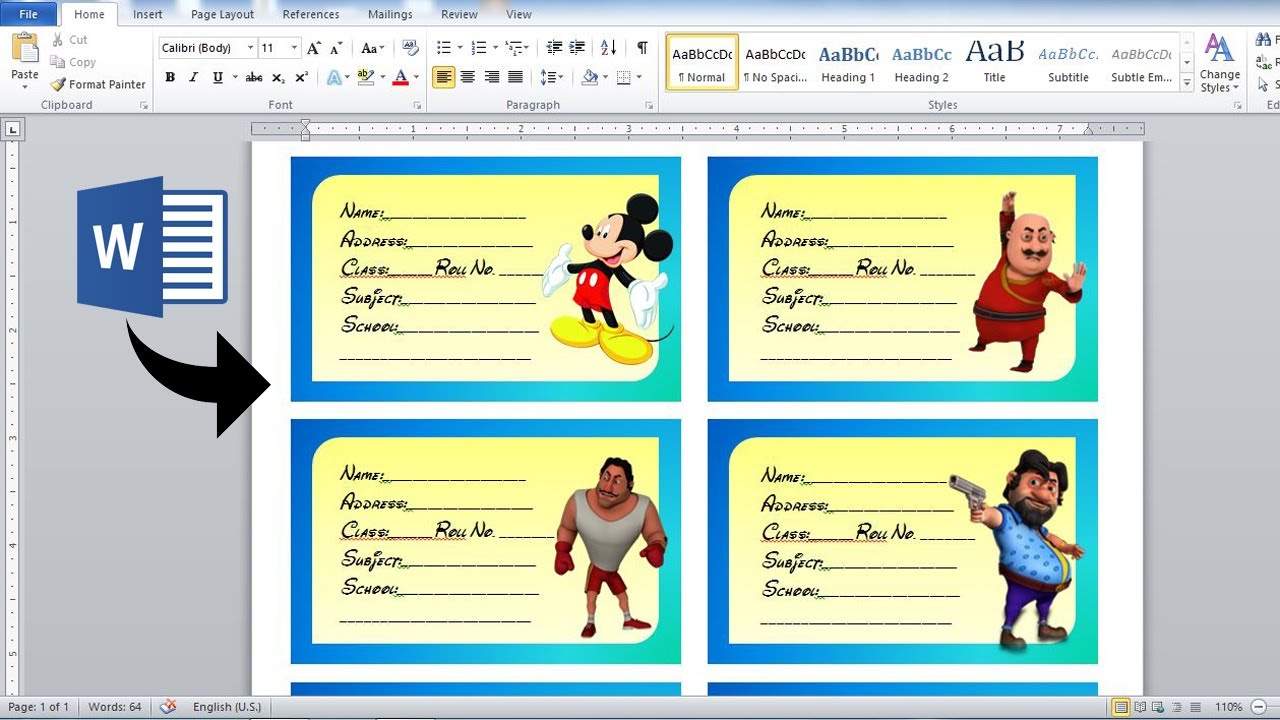1280x720 pixels.
Task: Switch to the Insert tab
Action: pos(148,14)
